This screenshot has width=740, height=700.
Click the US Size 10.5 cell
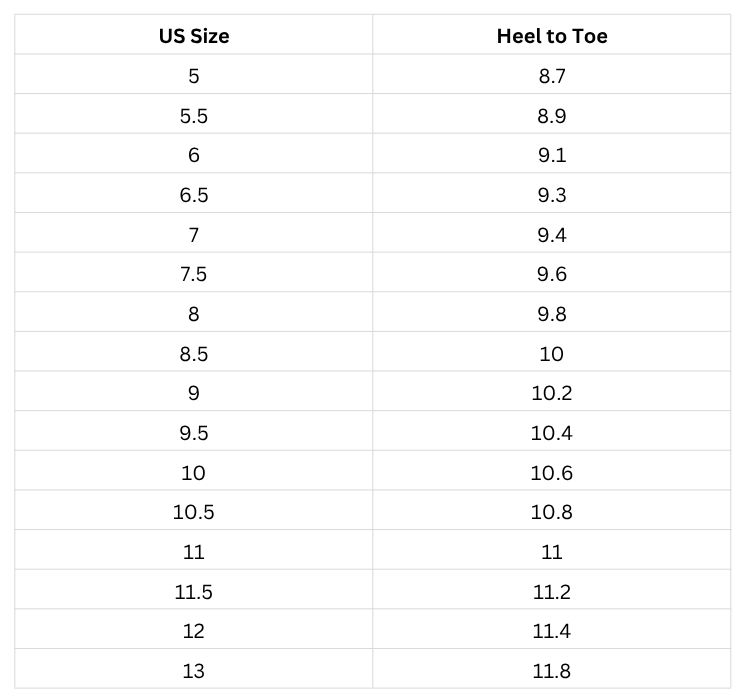194,512
